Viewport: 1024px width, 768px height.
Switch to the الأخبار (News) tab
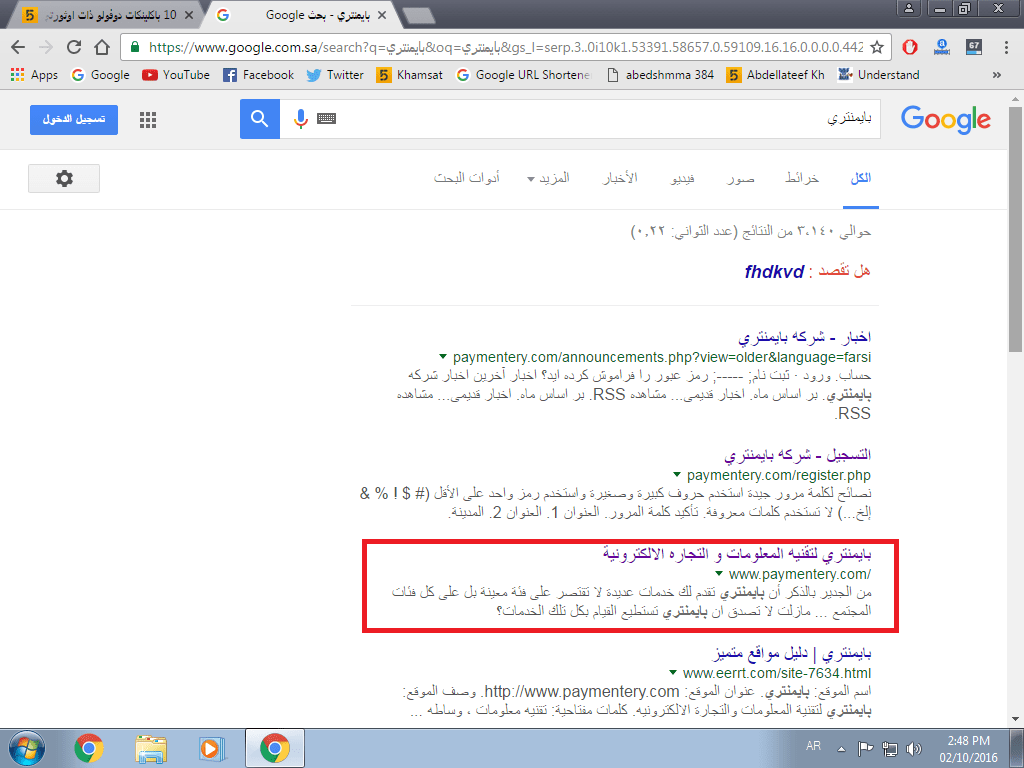[619, 178]
